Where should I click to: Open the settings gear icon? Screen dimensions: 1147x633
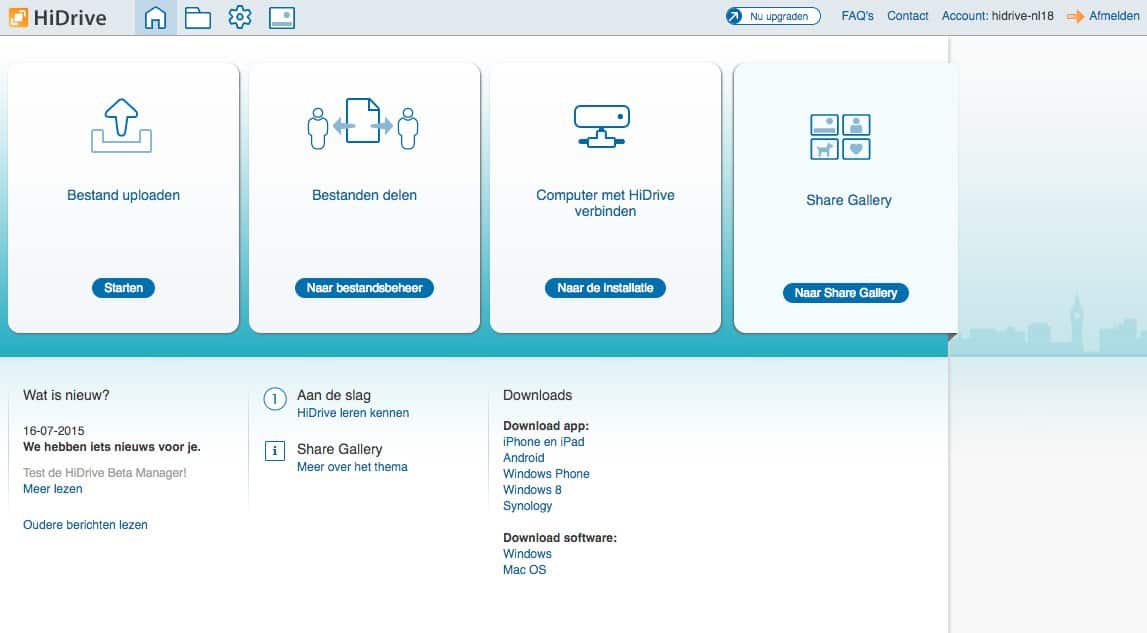240,17
